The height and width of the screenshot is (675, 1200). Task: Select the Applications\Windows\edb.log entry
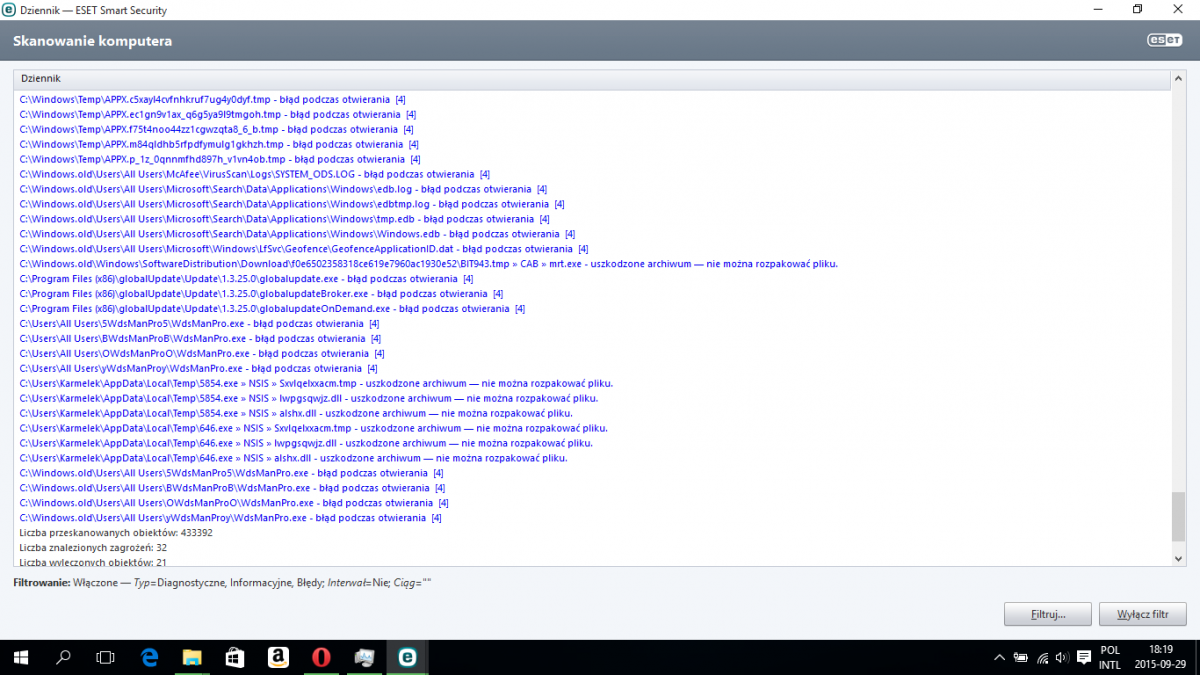point(283,189)
